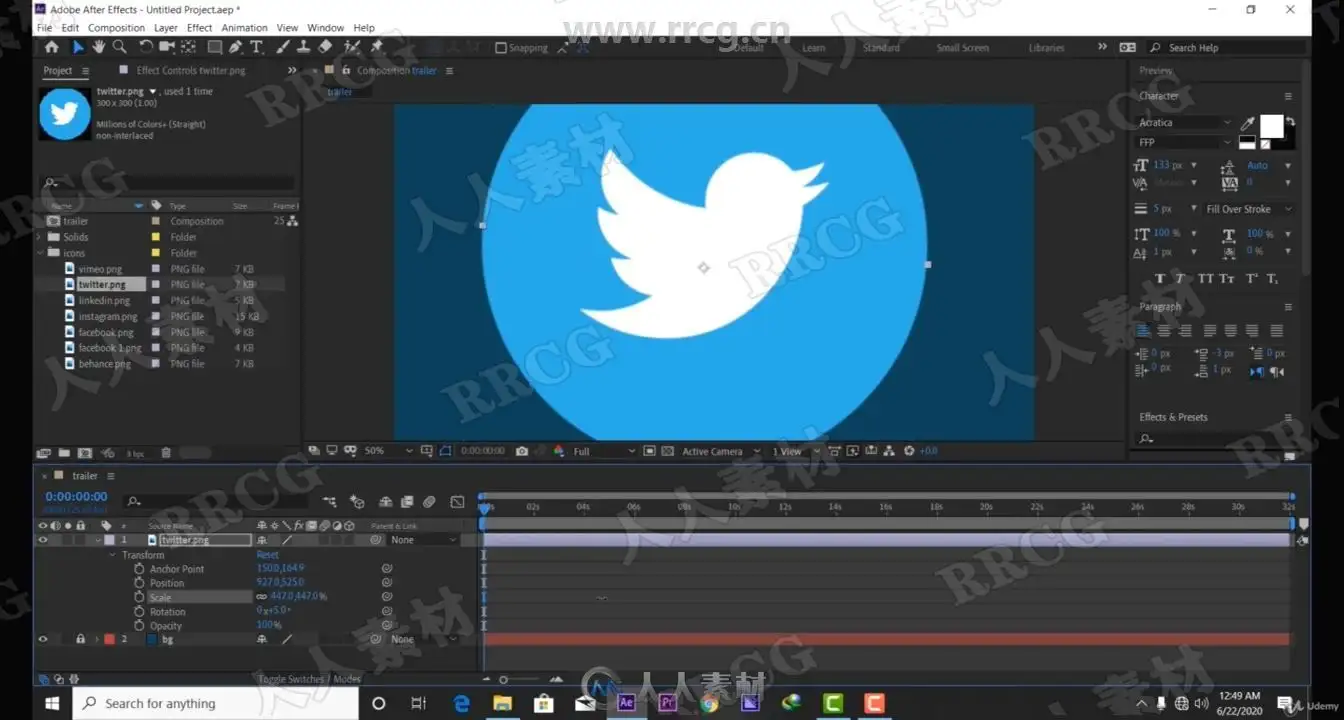Click the Home icon in the toolbar
Viewport: 1344px width, 720px height.
coord(52,47)
